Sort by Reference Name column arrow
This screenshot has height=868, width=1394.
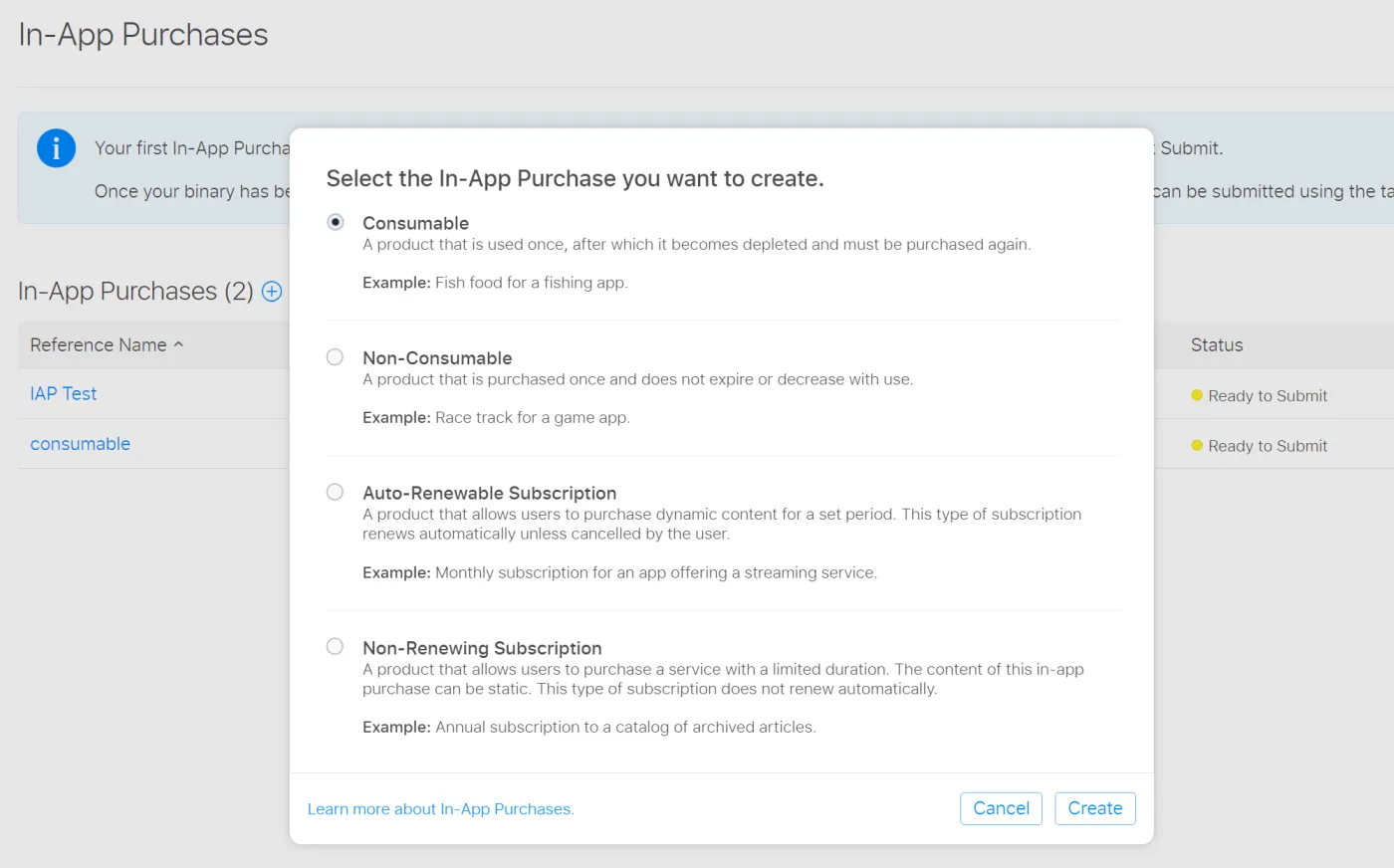tap(179, 344)
